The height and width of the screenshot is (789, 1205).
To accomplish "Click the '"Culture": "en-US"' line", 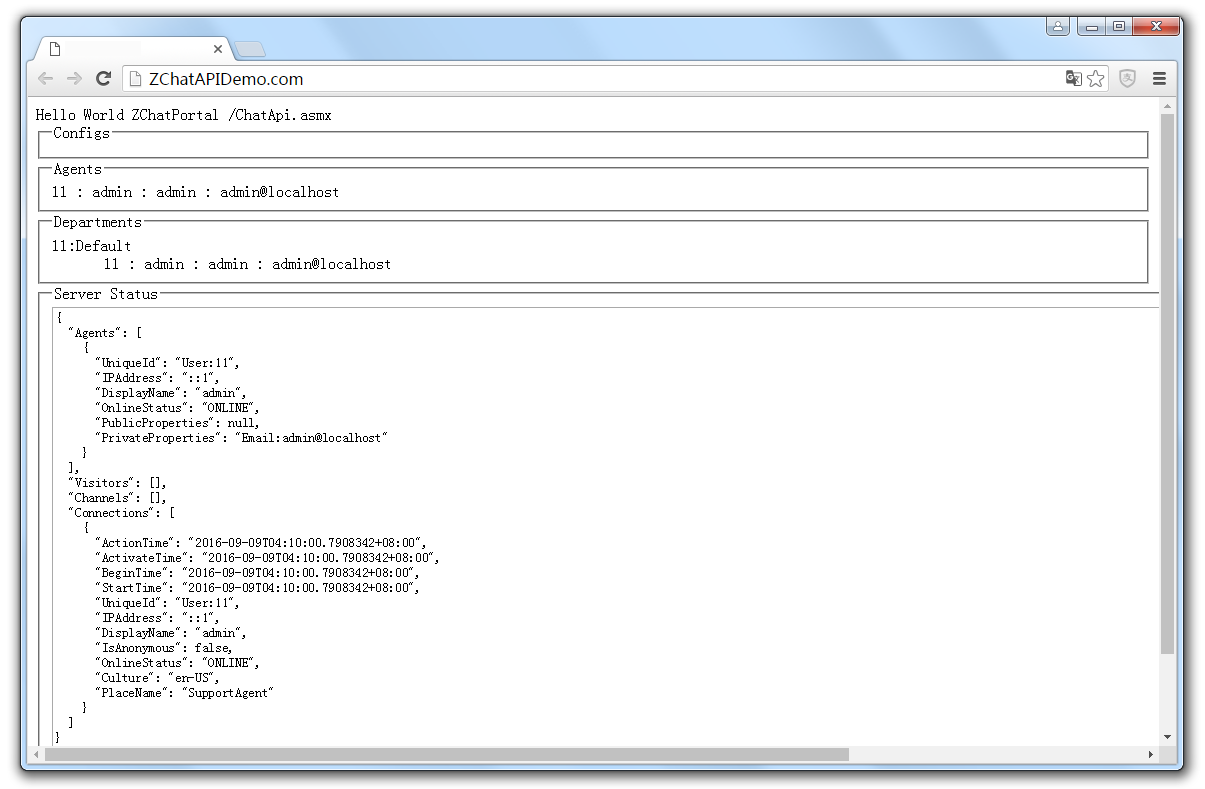I will (x=157, y=678).
